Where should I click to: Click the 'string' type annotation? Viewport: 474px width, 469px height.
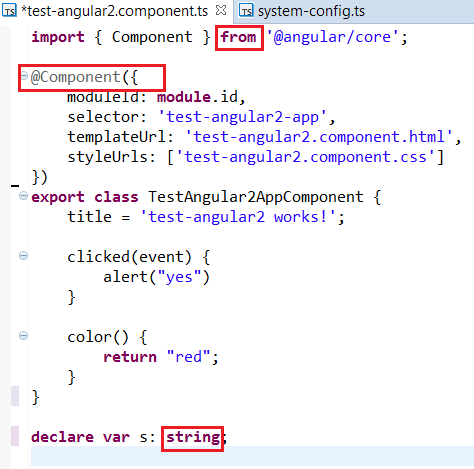193,438
